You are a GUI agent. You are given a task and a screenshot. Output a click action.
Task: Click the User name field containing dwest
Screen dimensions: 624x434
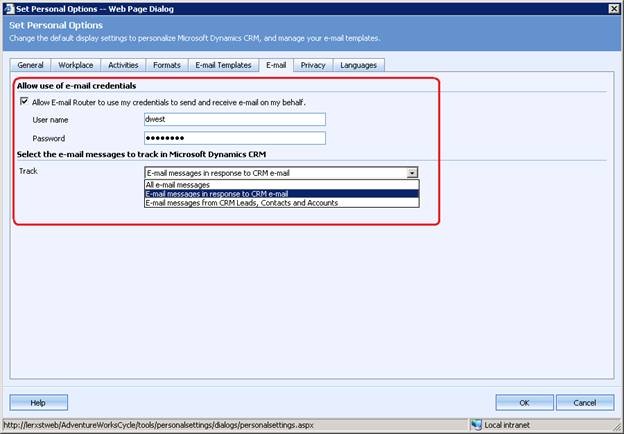(x=235, y=119)
